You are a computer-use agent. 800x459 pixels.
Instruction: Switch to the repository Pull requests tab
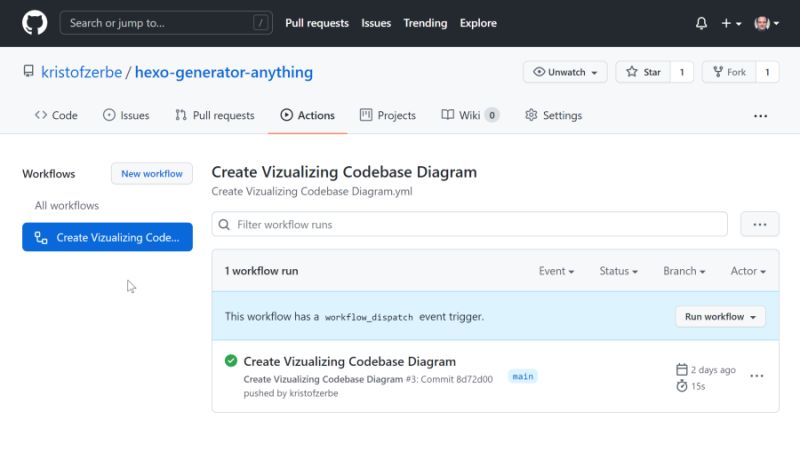(215, 115)
